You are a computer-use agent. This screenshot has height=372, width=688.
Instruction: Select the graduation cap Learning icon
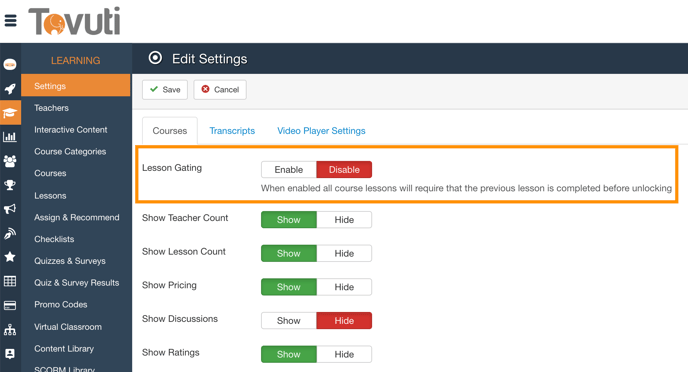tap(10, 113)
